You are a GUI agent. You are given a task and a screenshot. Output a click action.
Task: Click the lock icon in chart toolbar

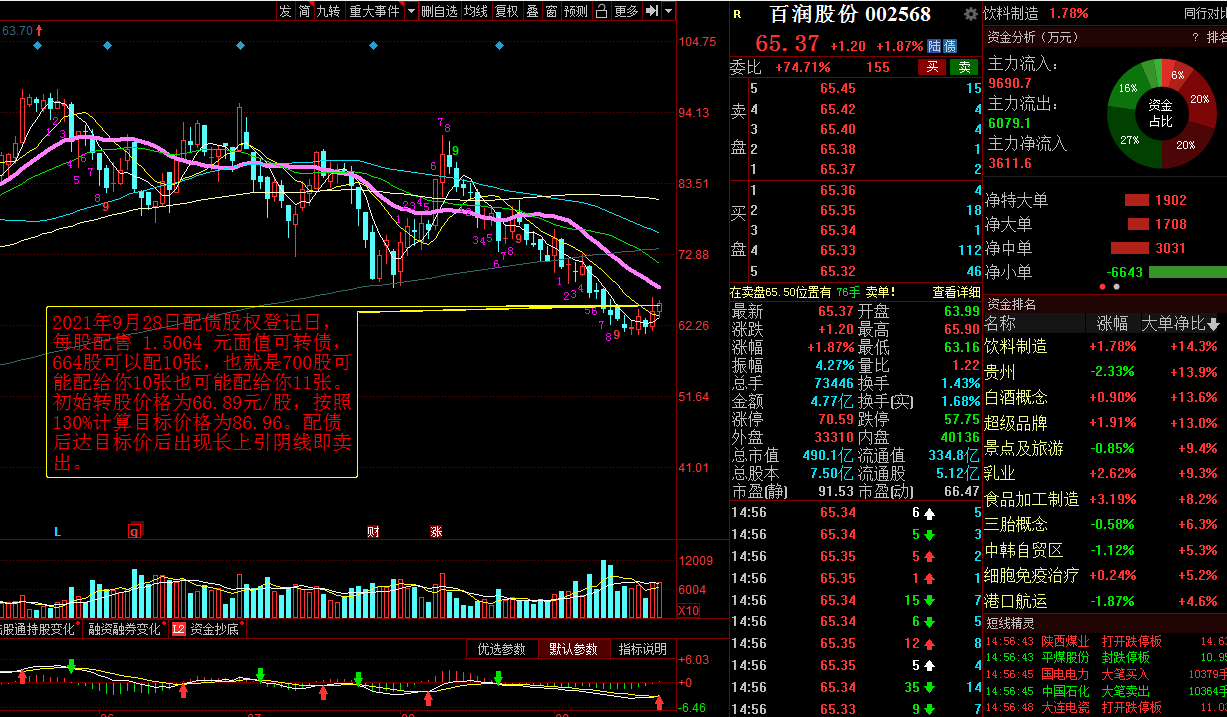click(601, 11)
